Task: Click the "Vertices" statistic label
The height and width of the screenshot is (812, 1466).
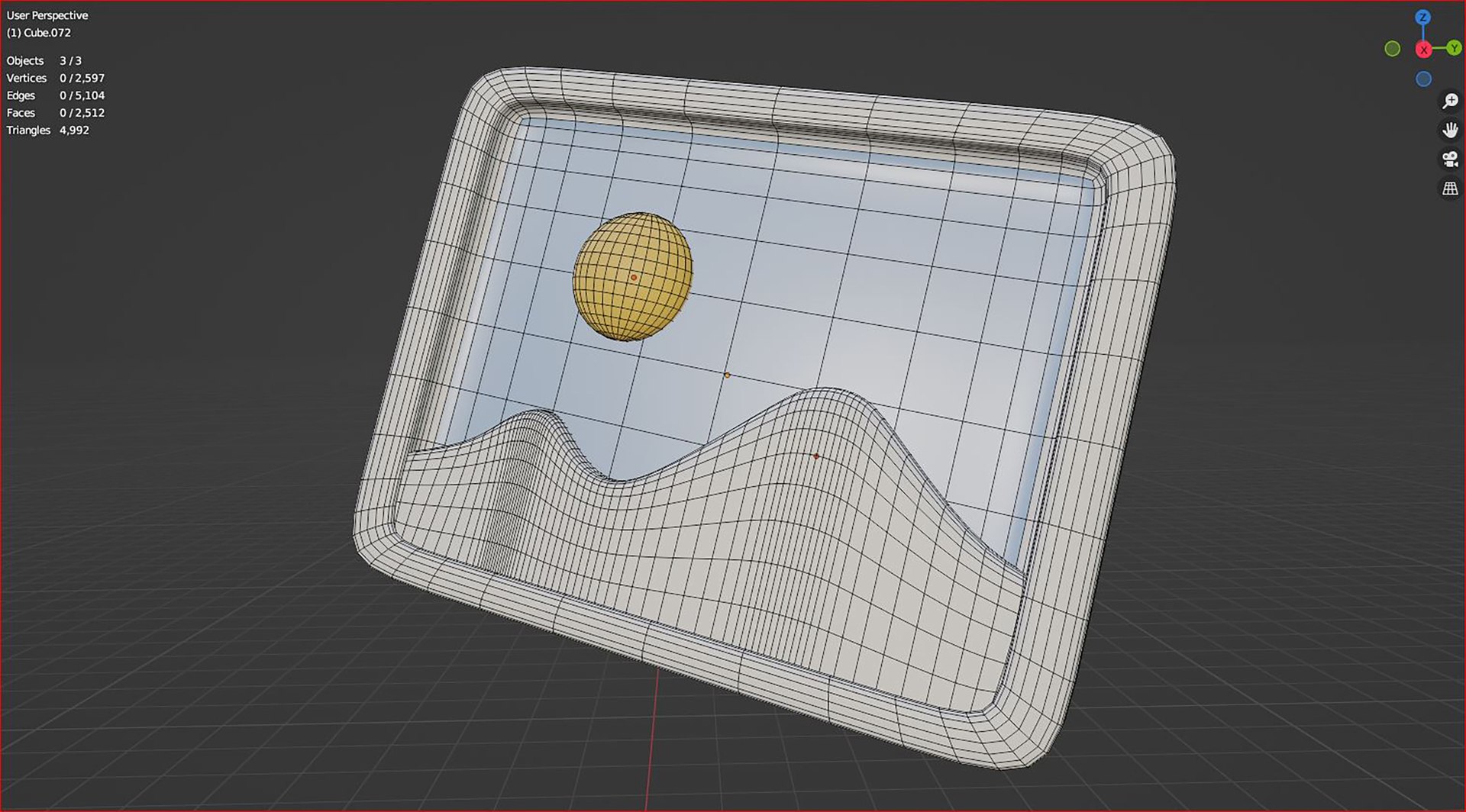Action: (x=27, y=78)
